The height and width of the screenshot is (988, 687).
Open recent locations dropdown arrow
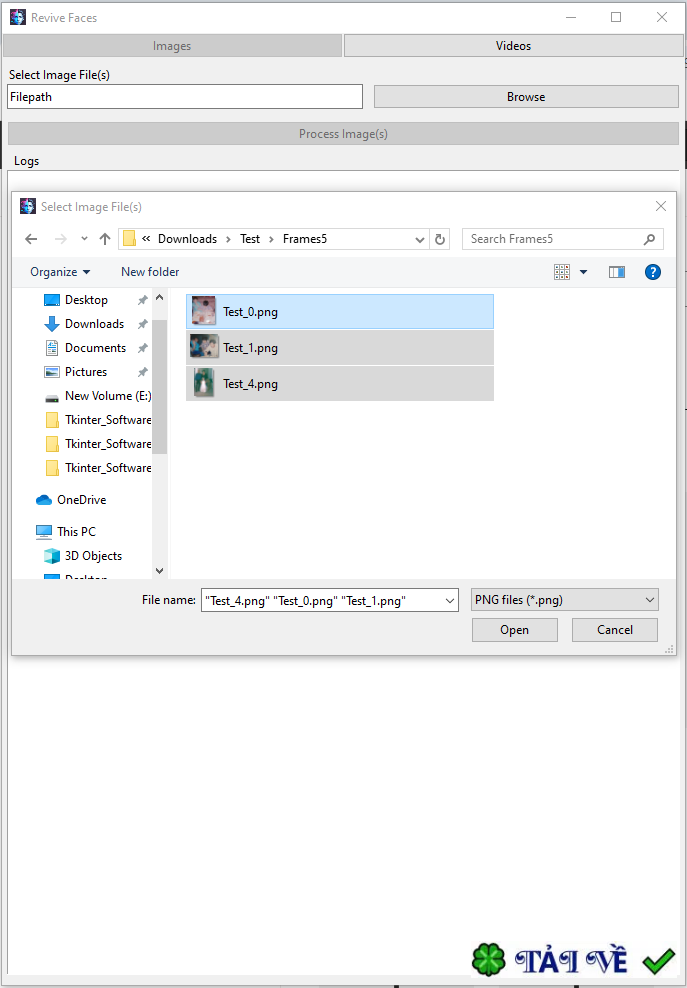(84, 239)
